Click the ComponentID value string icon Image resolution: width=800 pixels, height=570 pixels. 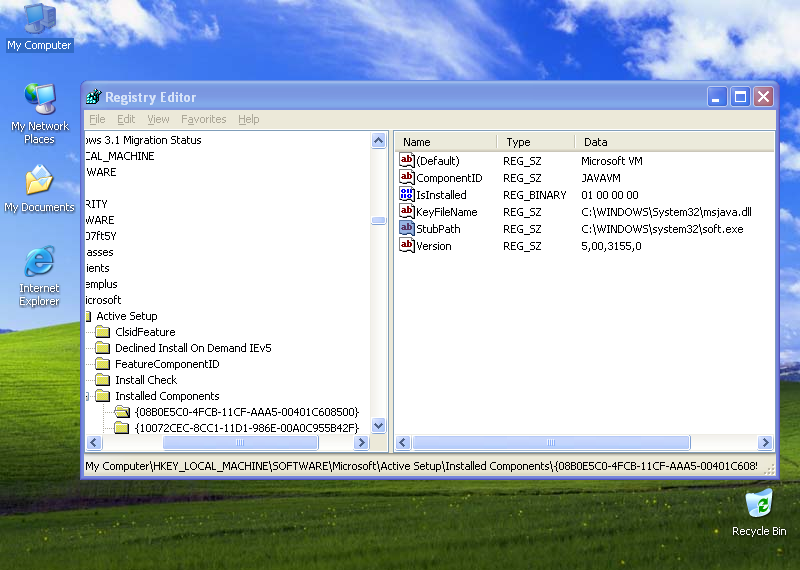point(407,178)
